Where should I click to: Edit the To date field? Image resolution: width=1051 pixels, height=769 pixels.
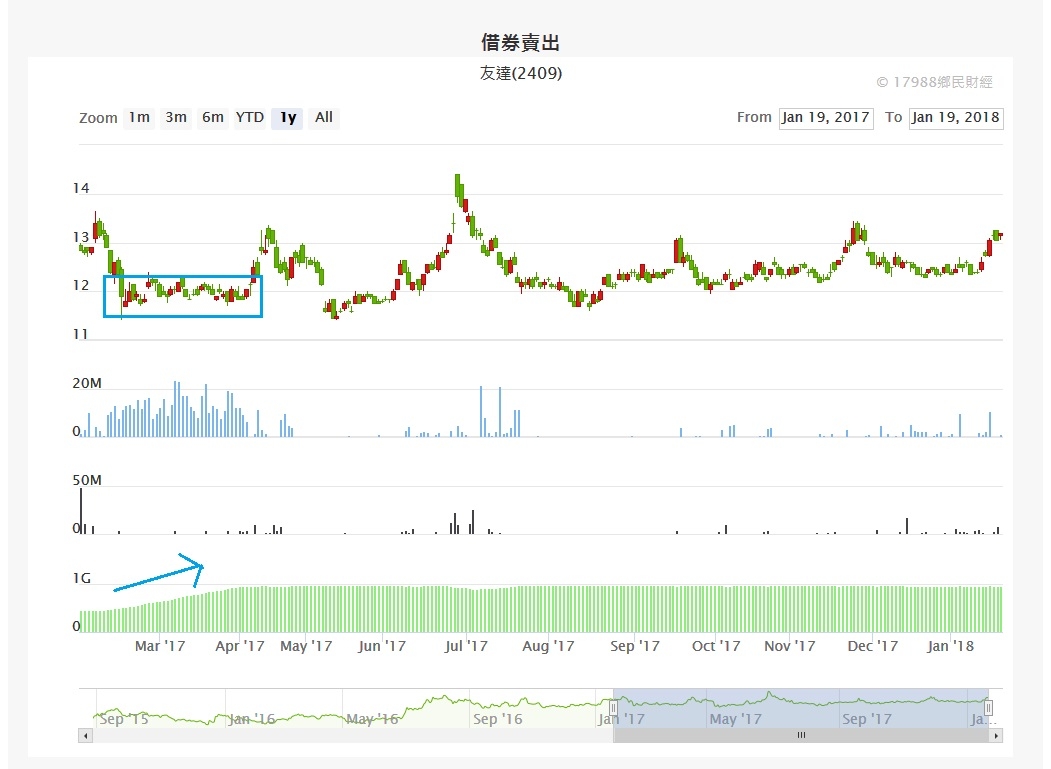(956, 118)
